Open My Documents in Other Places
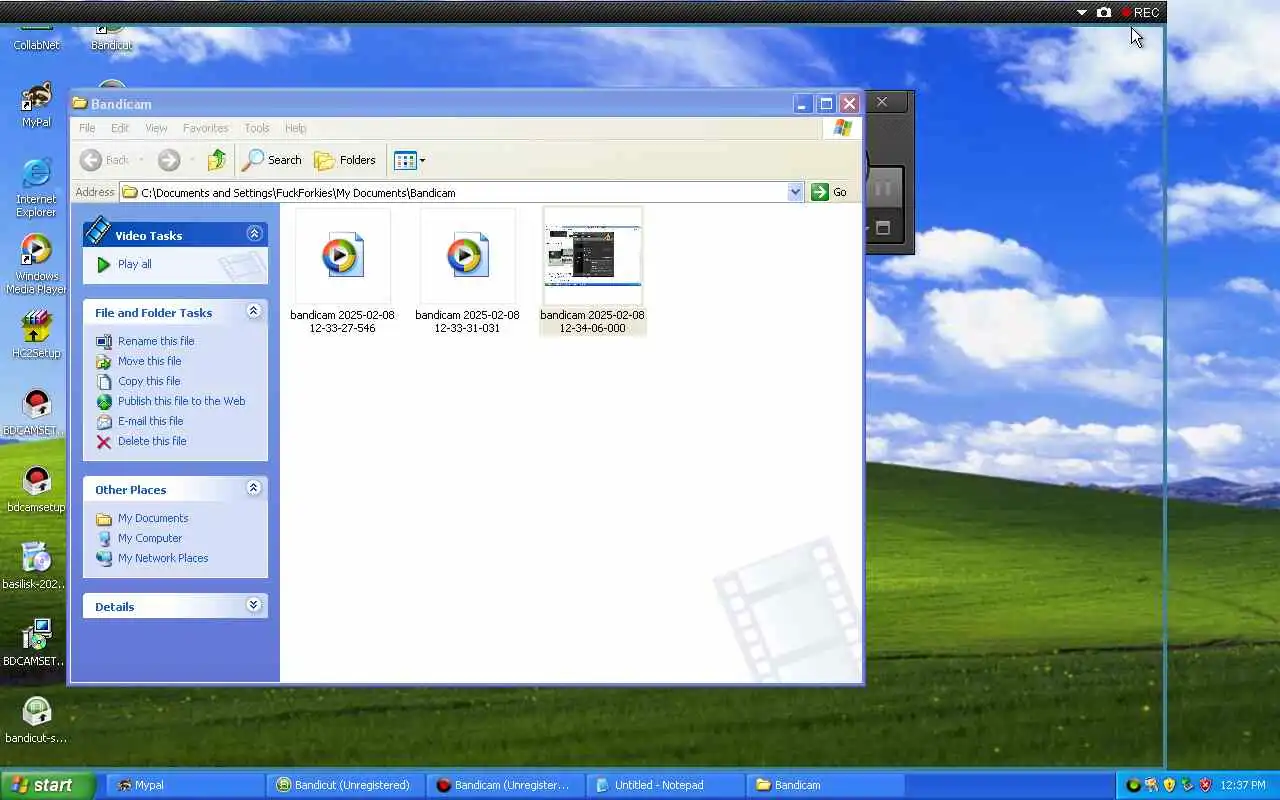Viewport: 1280px width, 800px height. point(153,518)
